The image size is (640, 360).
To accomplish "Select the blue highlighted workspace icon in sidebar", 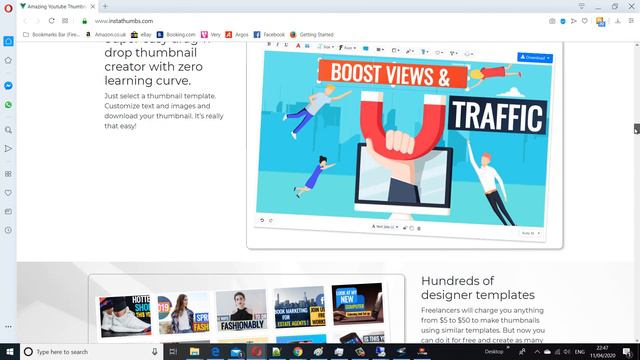I will 8,41.
